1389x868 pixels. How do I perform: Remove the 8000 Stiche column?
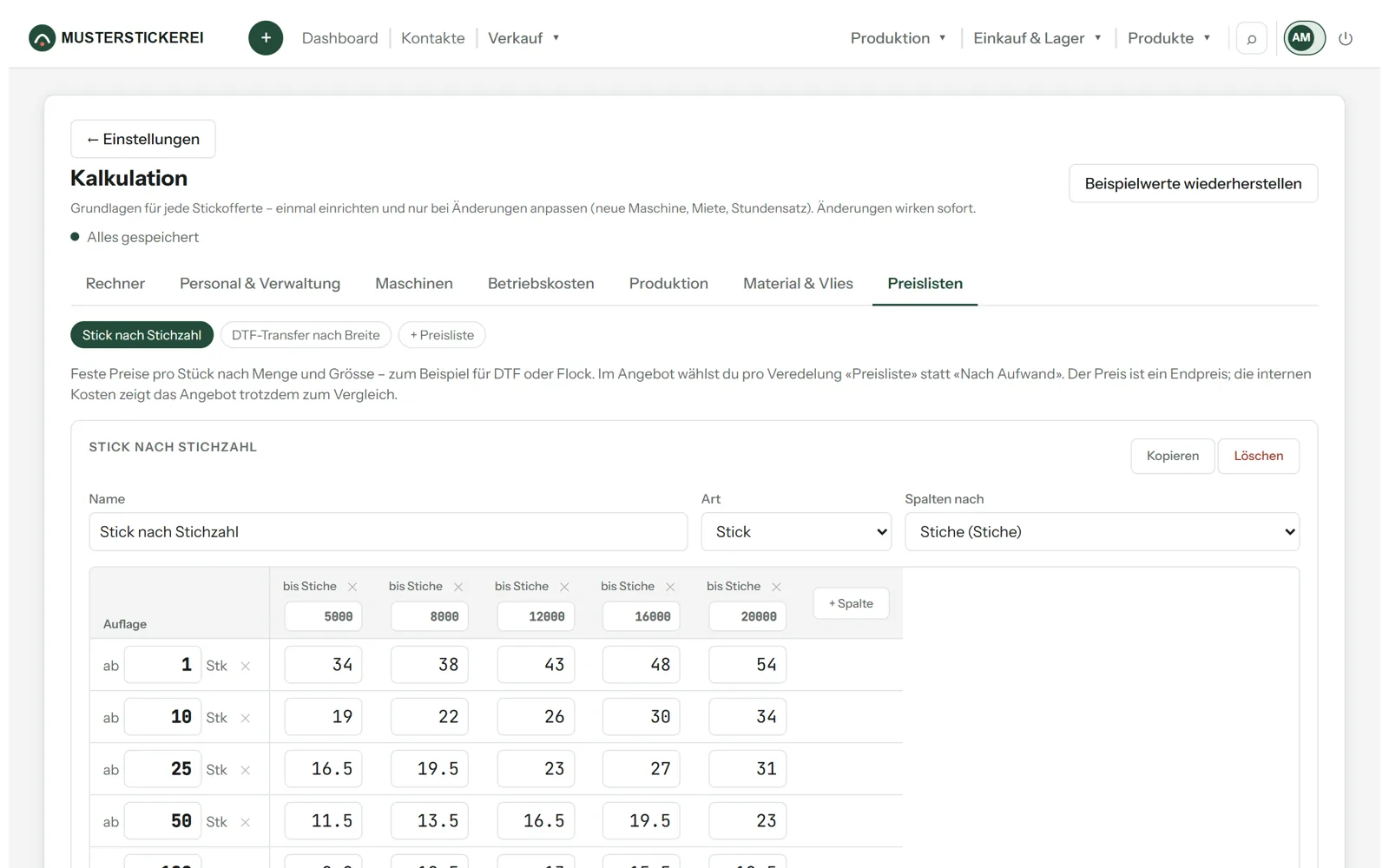coord(458,587)
